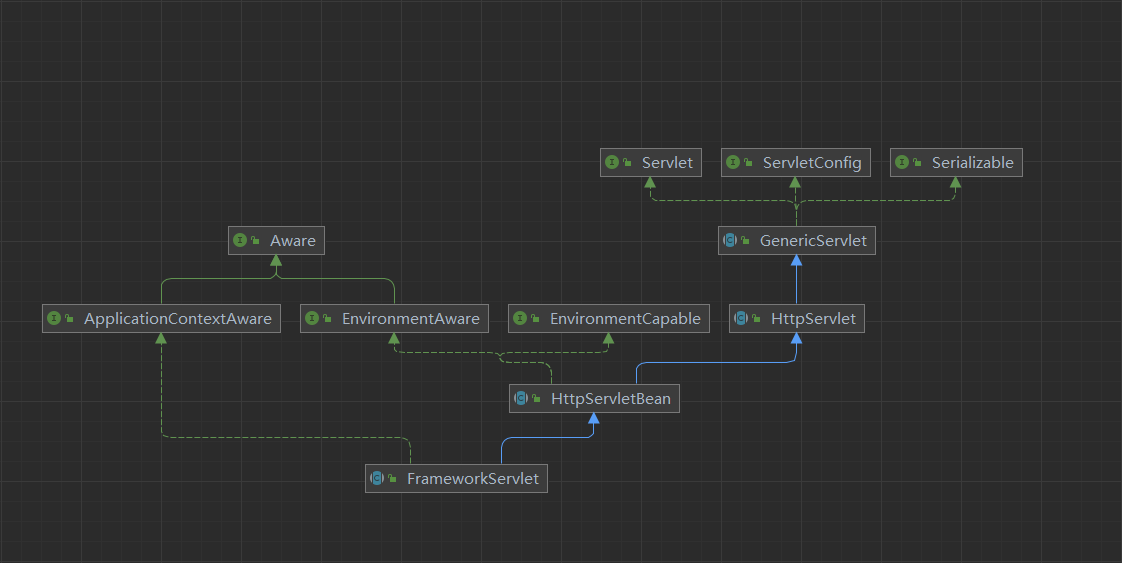1122x563 pixels.
Task: Click the abstract class icon on GenericServlet
Action: (730, 241)
